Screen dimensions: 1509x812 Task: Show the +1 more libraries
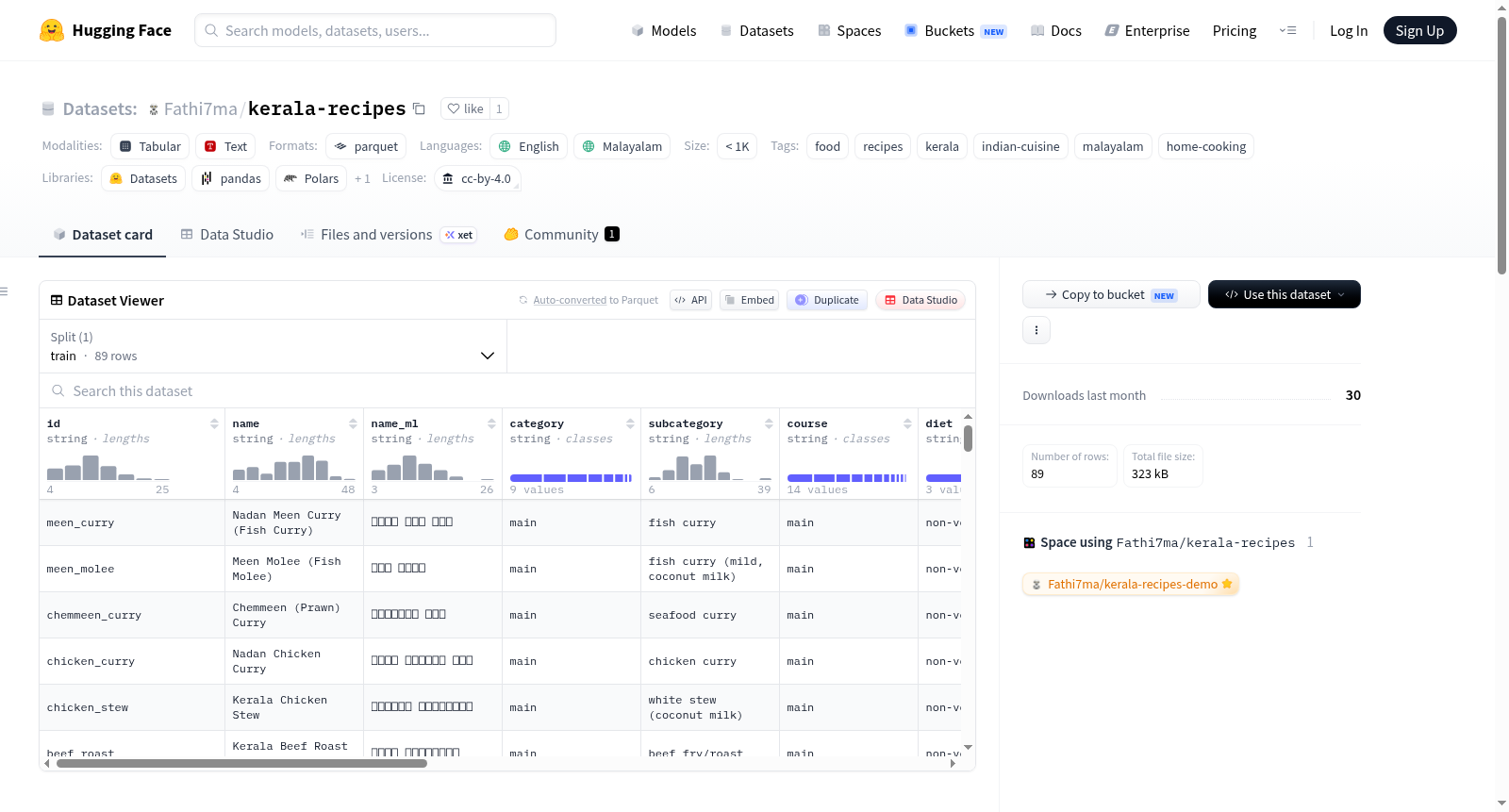362,178
